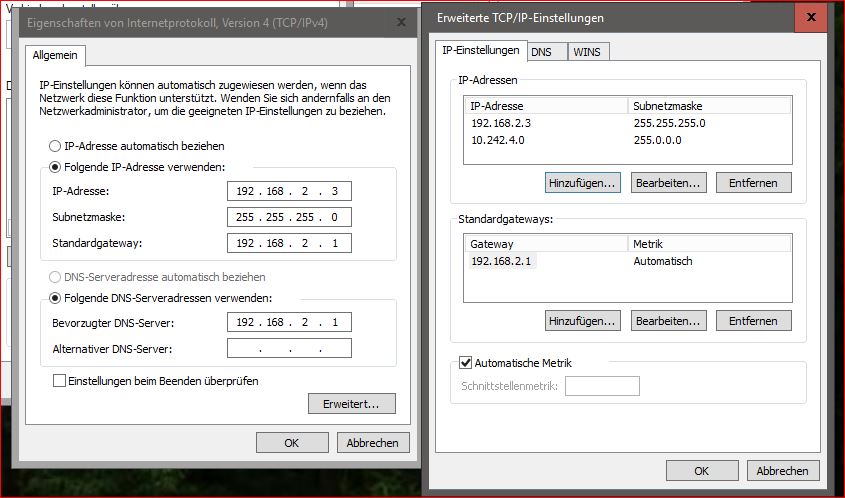845x498 pixels.
Task: Click the Bevorzugter DNS-Server field
Action: coord(289,323)
